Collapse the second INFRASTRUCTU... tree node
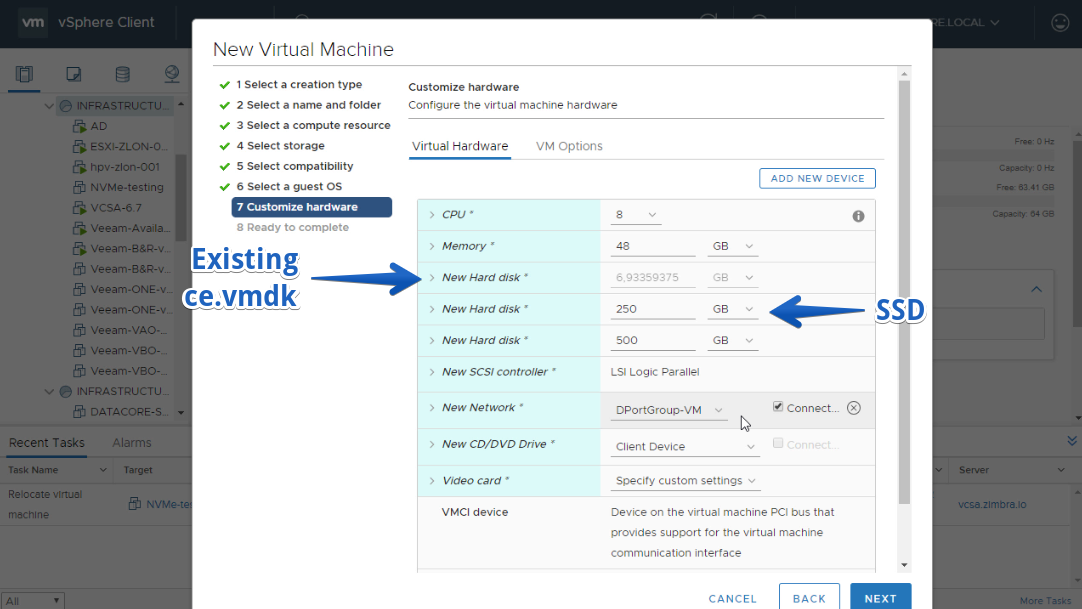The image size is (1082, 609). pos(49,392)
